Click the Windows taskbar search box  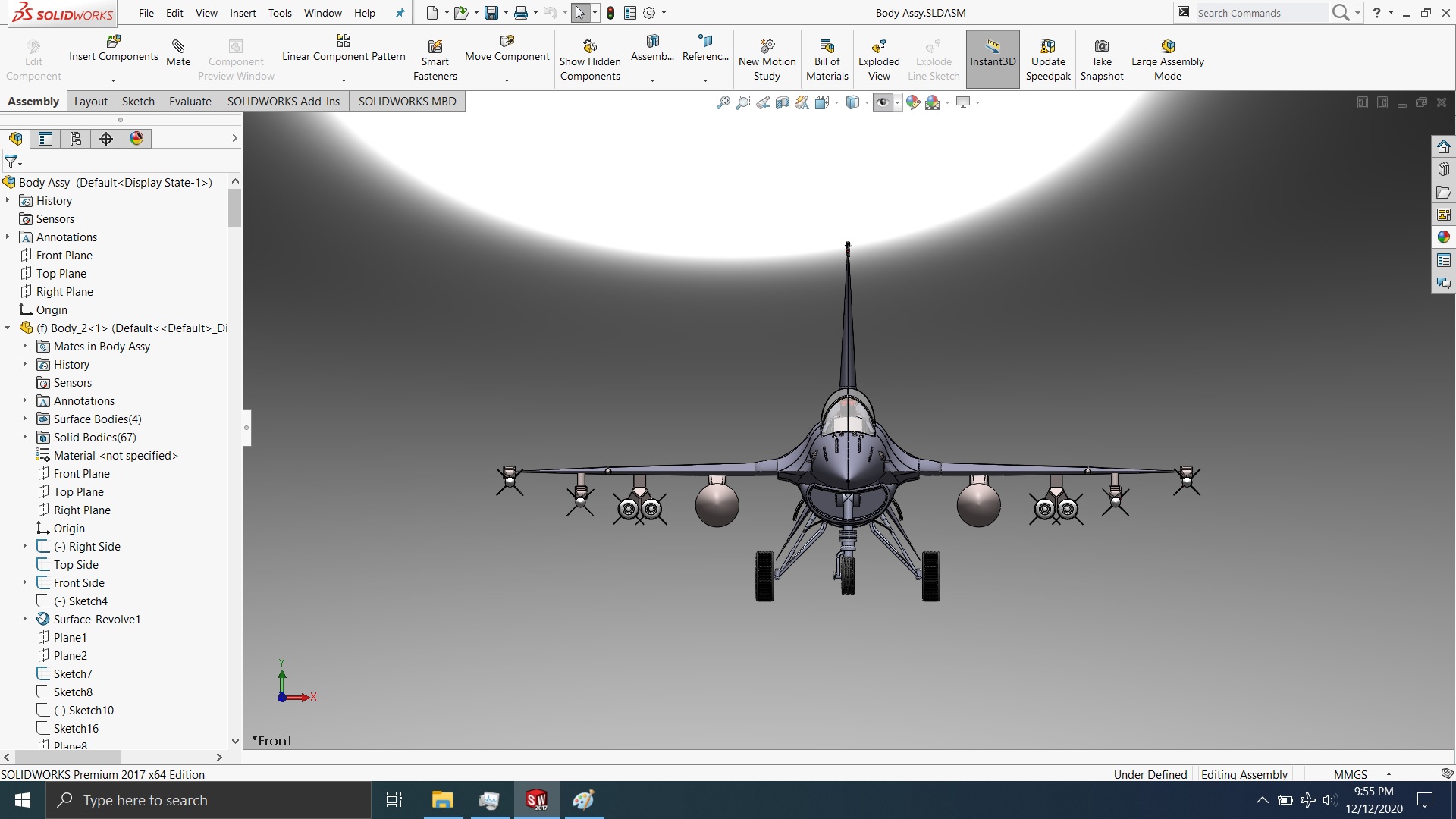(x=209, y=800)
